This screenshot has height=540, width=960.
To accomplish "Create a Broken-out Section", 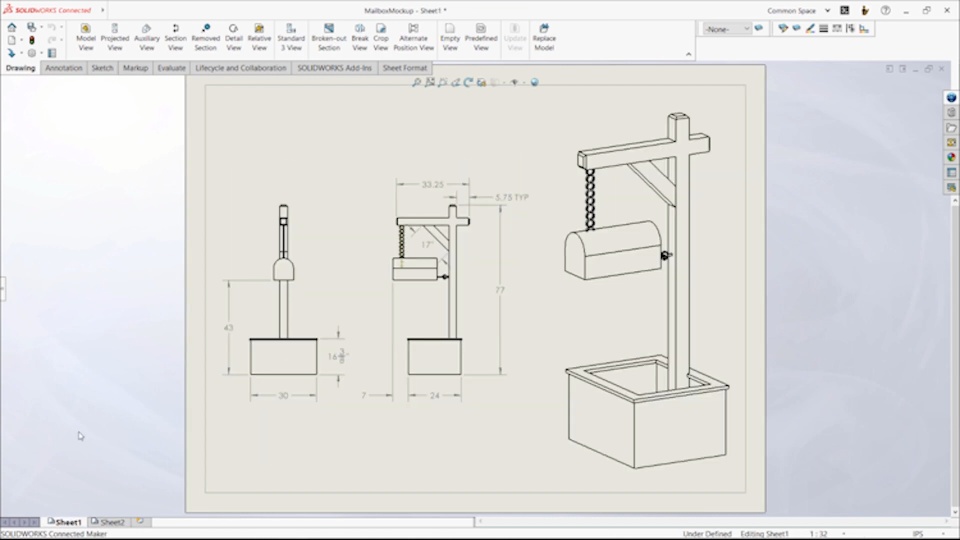I will tap(329, 37).
